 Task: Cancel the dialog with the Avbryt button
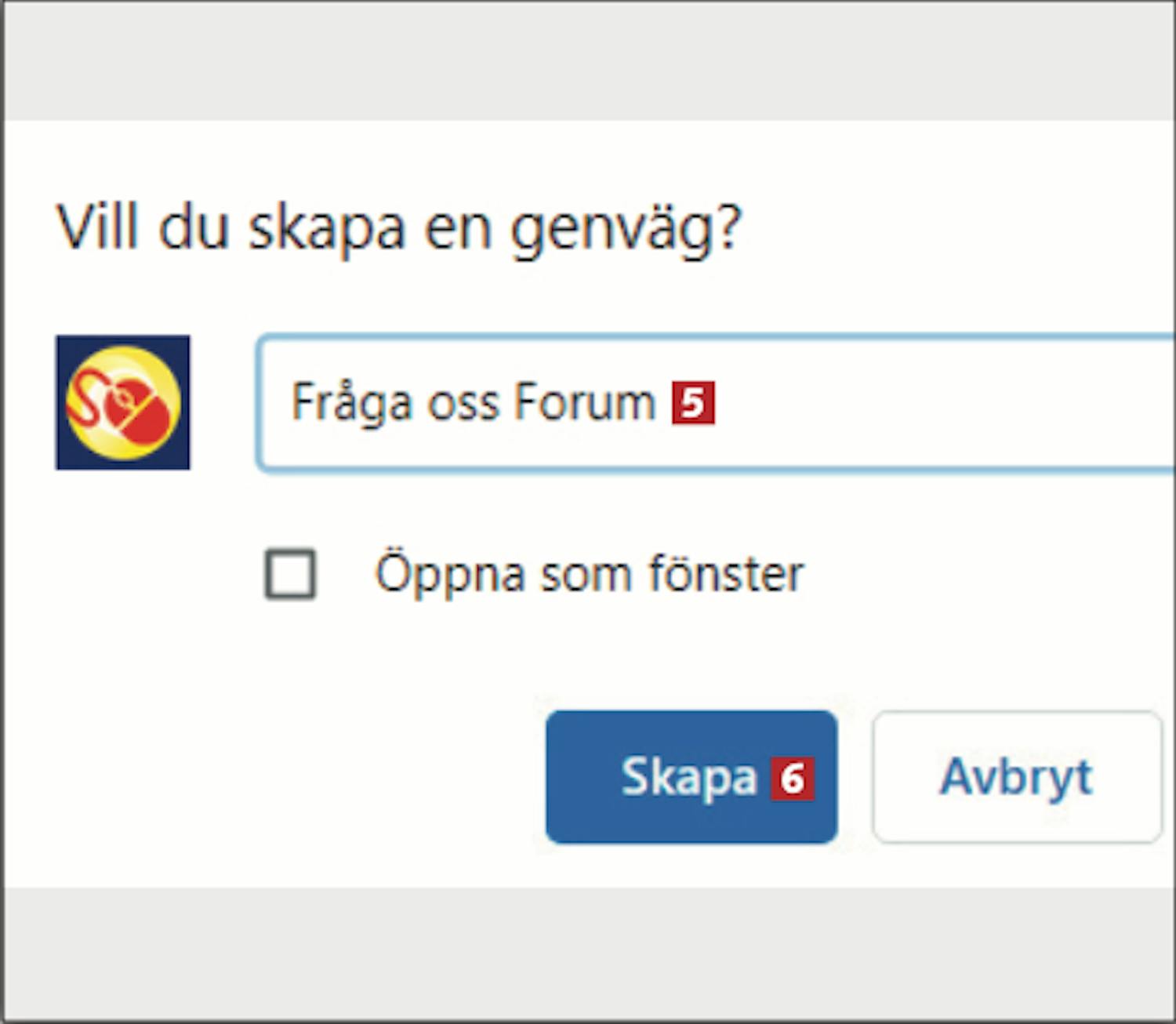[1017, 777]
